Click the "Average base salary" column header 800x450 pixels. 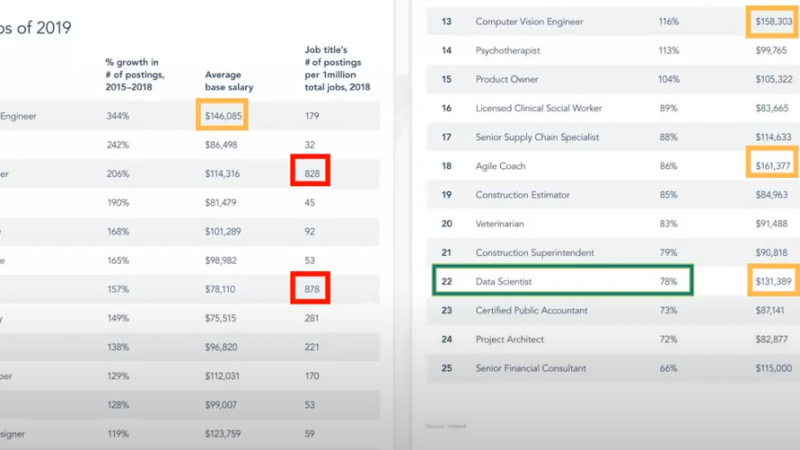(x=229, y=81)
